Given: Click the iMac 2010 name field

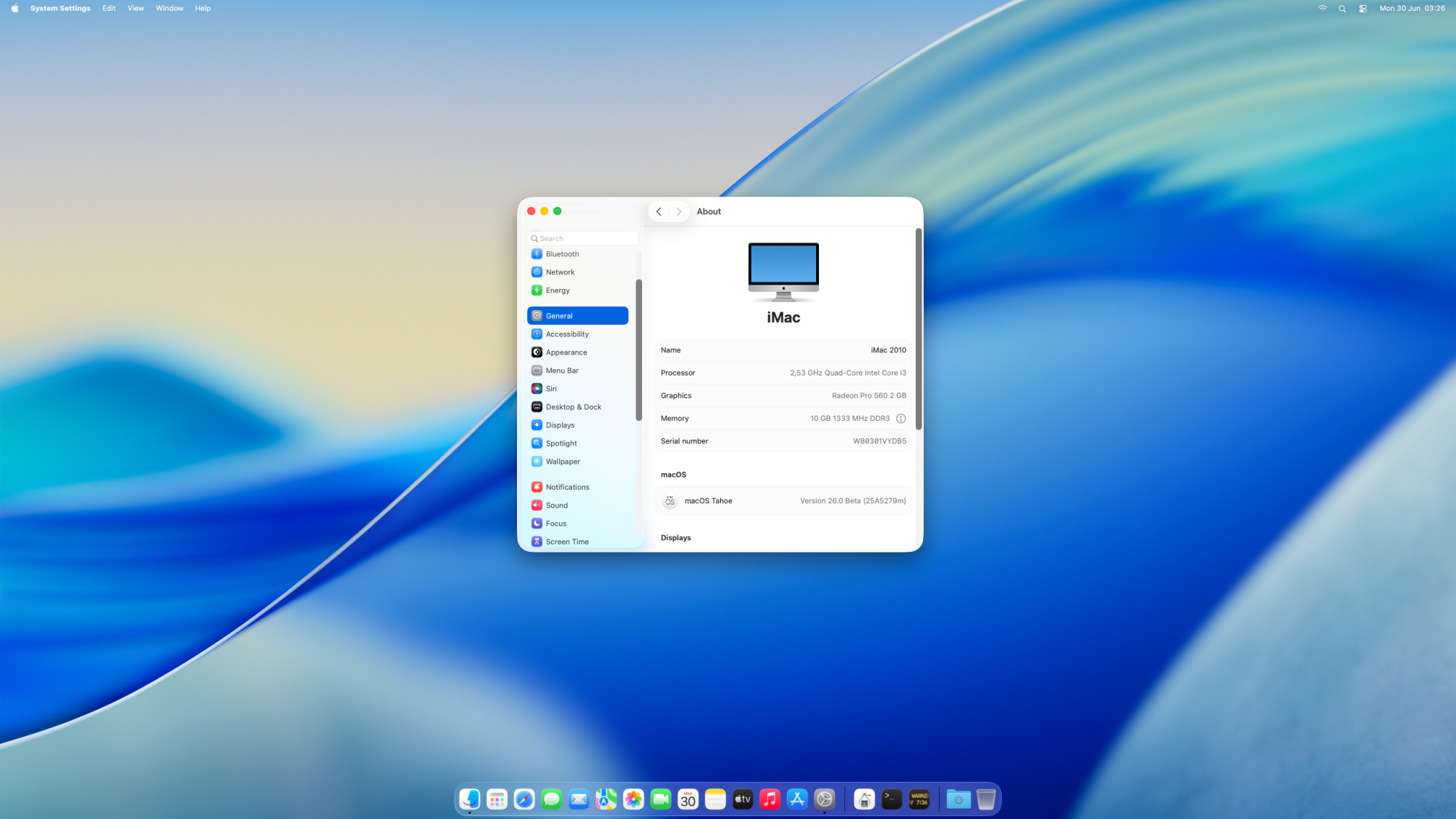Looking at the screenshot, I should (888, 350).
